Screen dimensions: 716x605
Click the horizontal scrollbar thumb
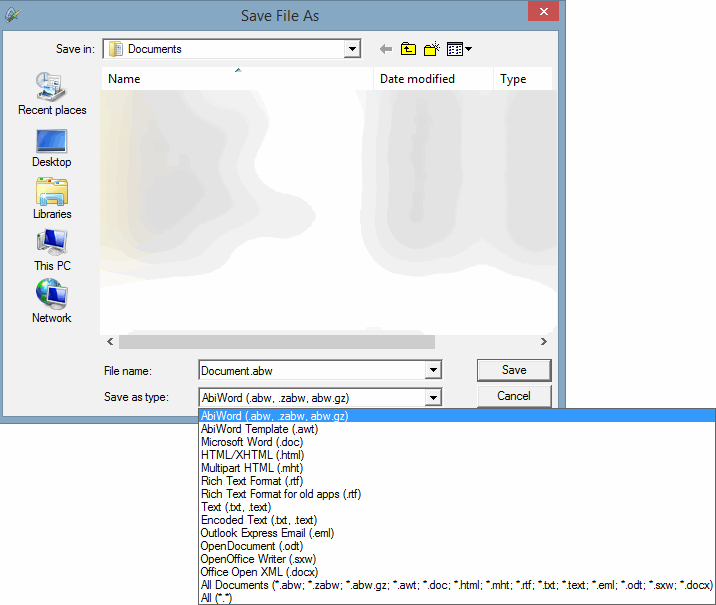pyautogui.click(x=277, y=342)
